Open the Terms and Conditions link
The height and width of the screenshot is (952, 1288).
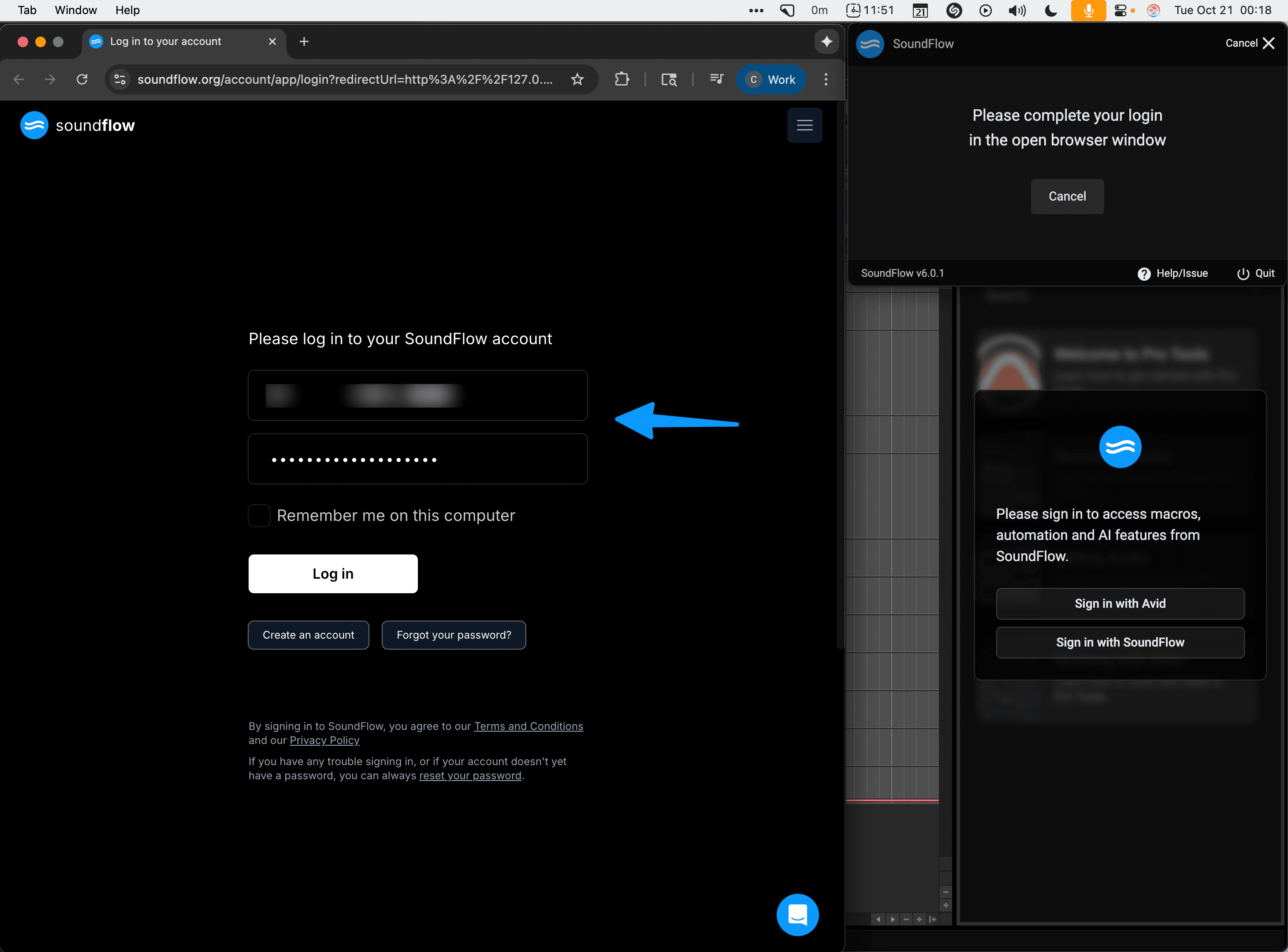tap(528, 726)
